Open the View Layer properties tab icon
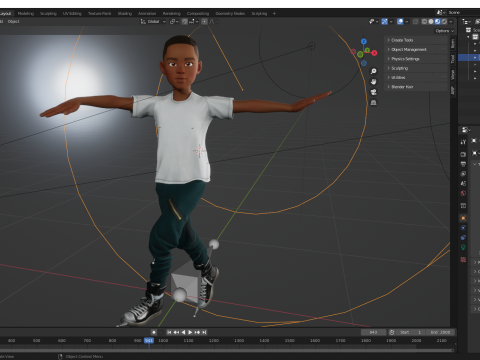 tap(463, 174)
